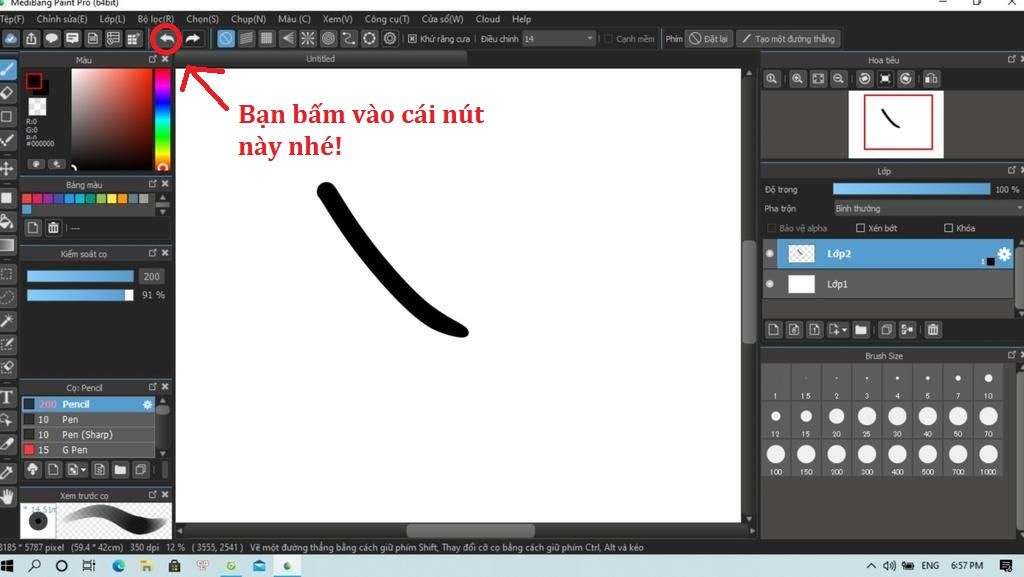Select the Brush tool in the left toolbox
This screenshot has height=577, width=1024.
[7, 69]
